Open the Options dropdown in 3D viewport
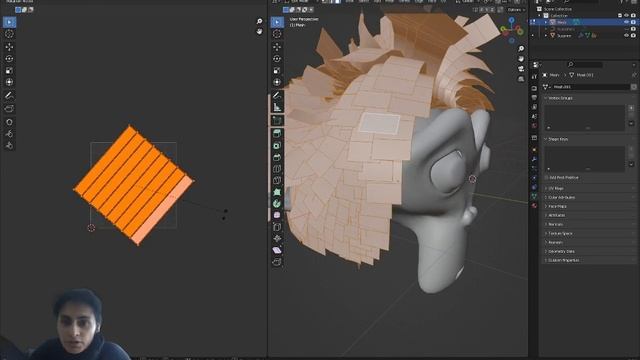The image size is (640, 360). click(516, 9)
